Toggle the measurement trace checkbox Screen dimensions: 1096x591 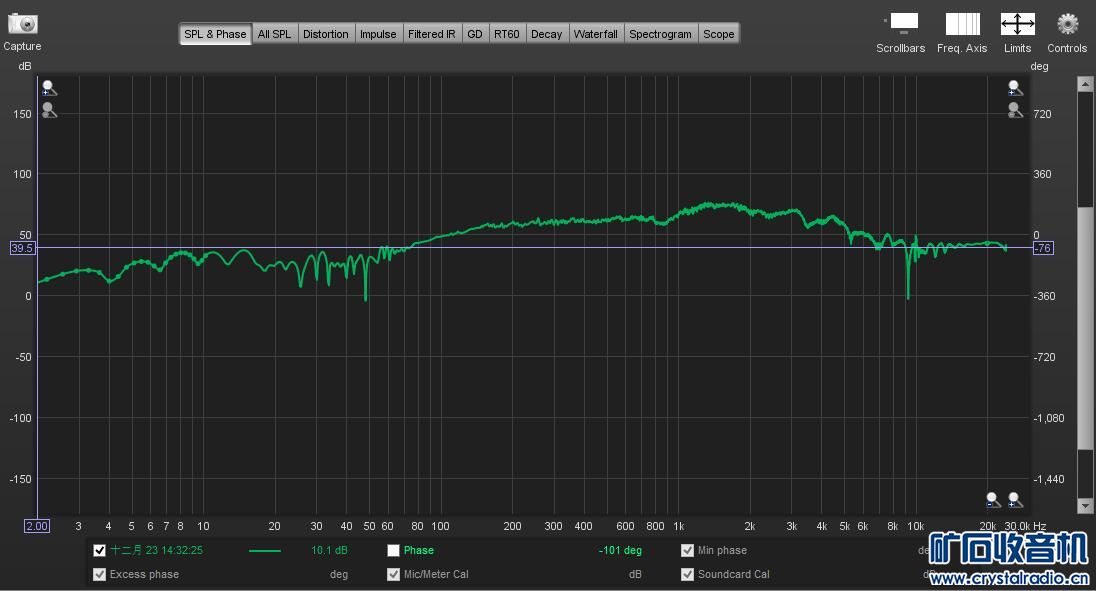(x=99, y=550)
